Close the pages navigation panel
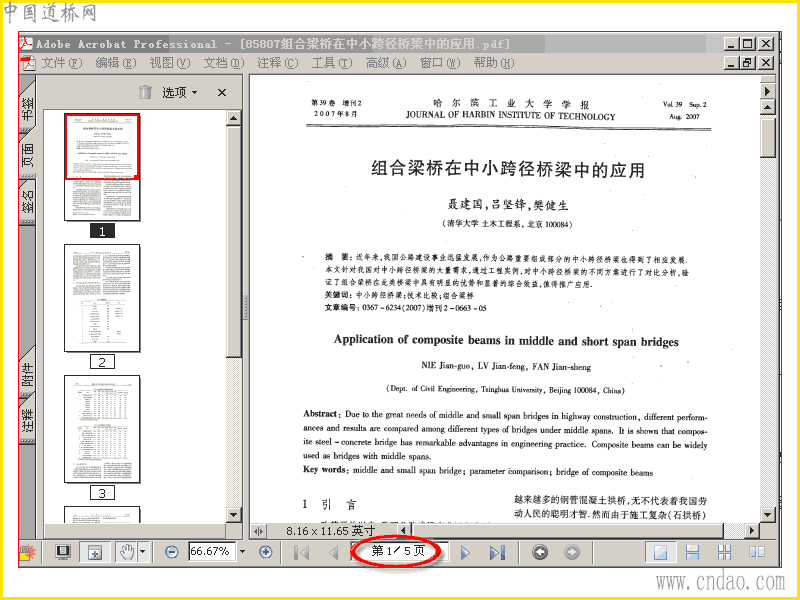The image size is (800, 600). [221, 92]
